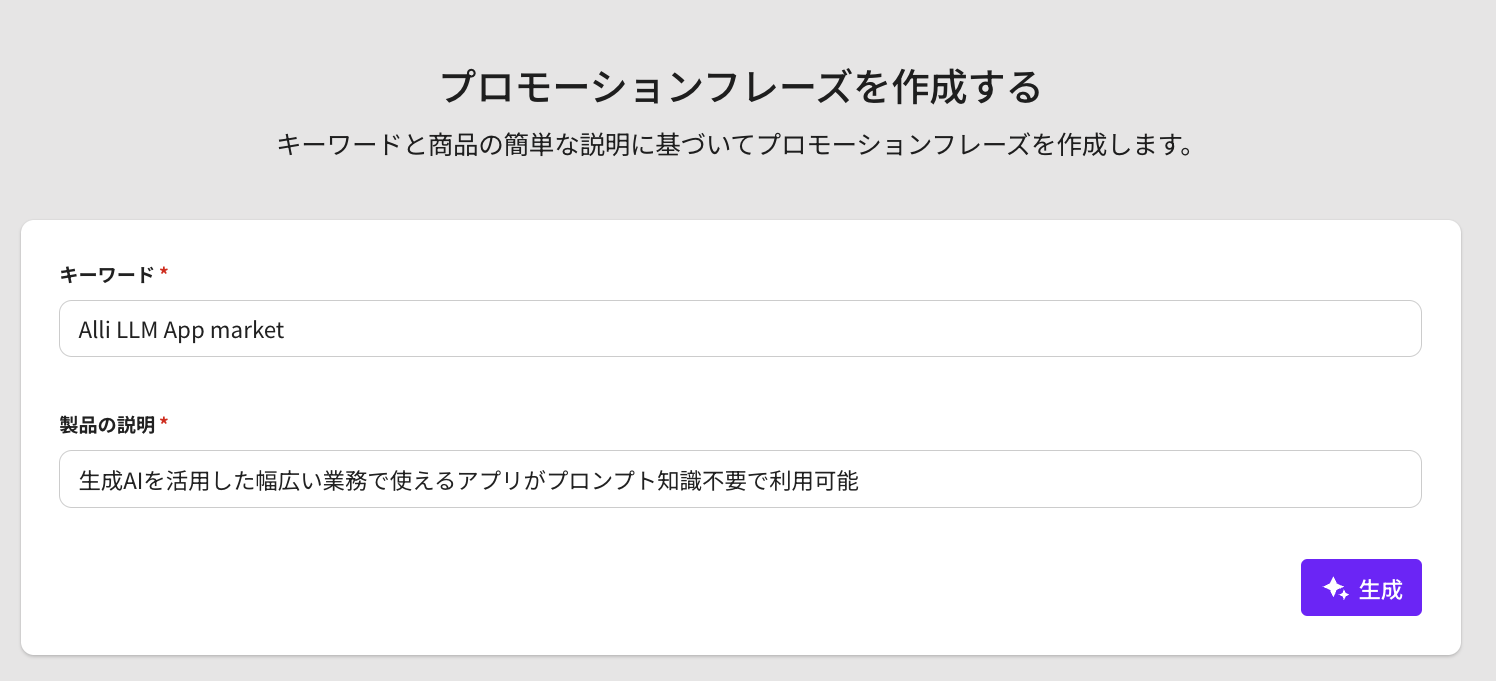Place cursor on the word "market" in keyword field
The height and width of the screenshot is (681, 1496).
click(x=248, y=330)
